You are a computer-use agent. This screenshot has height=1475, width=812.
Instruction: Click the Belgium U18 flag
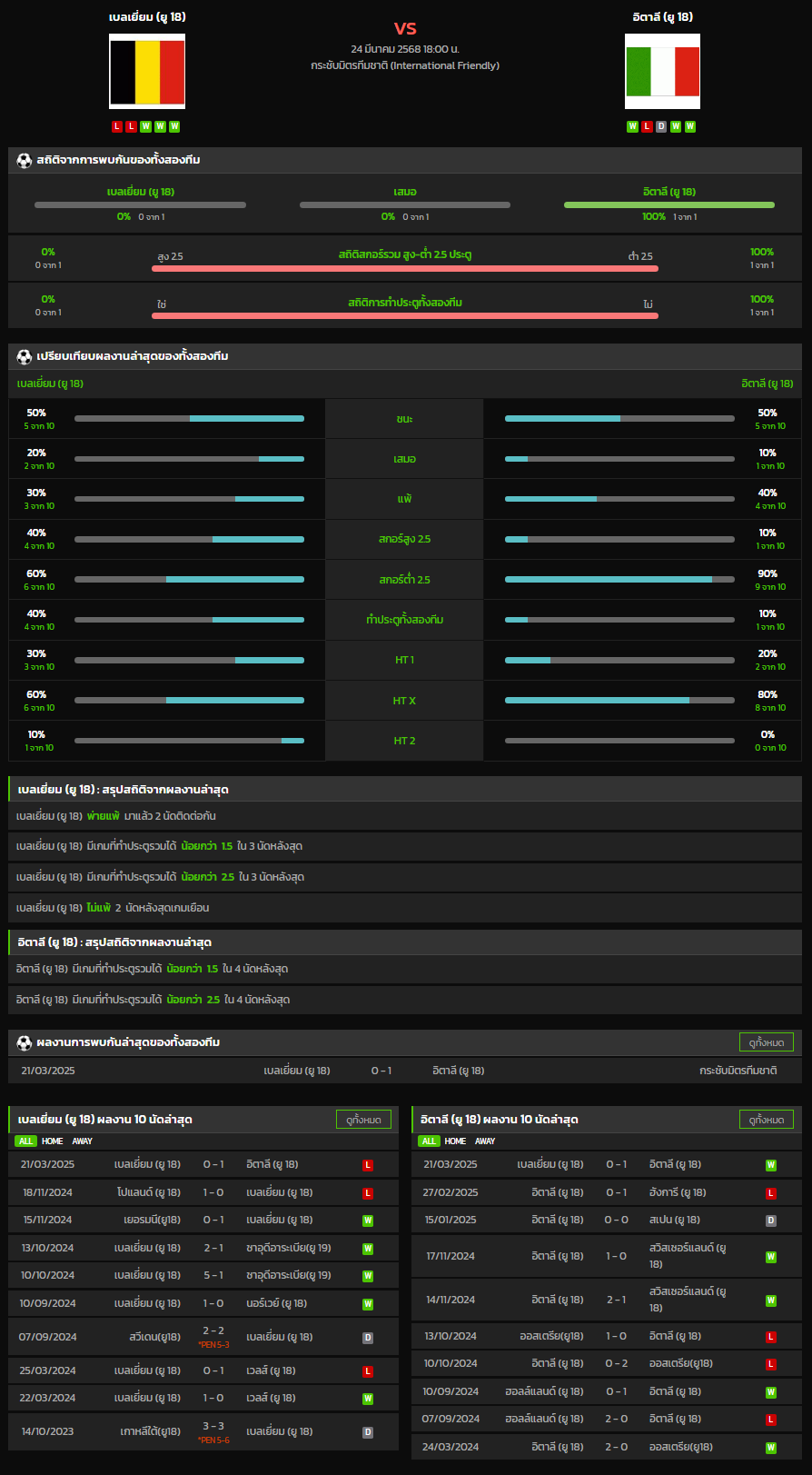point(147,72)
